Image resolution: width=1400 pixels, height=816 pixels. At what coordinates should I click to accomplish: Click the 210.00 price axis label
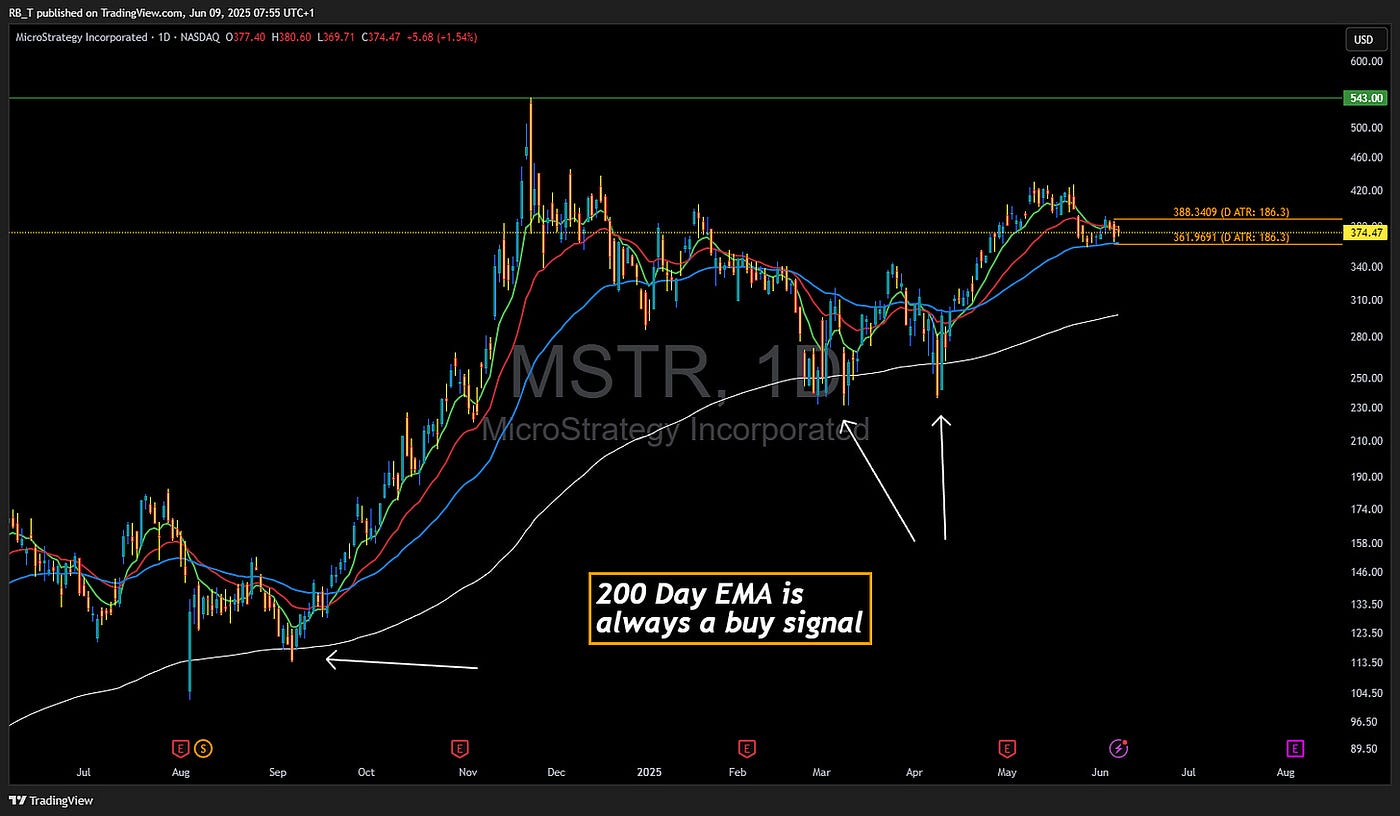coord(1366,440)
